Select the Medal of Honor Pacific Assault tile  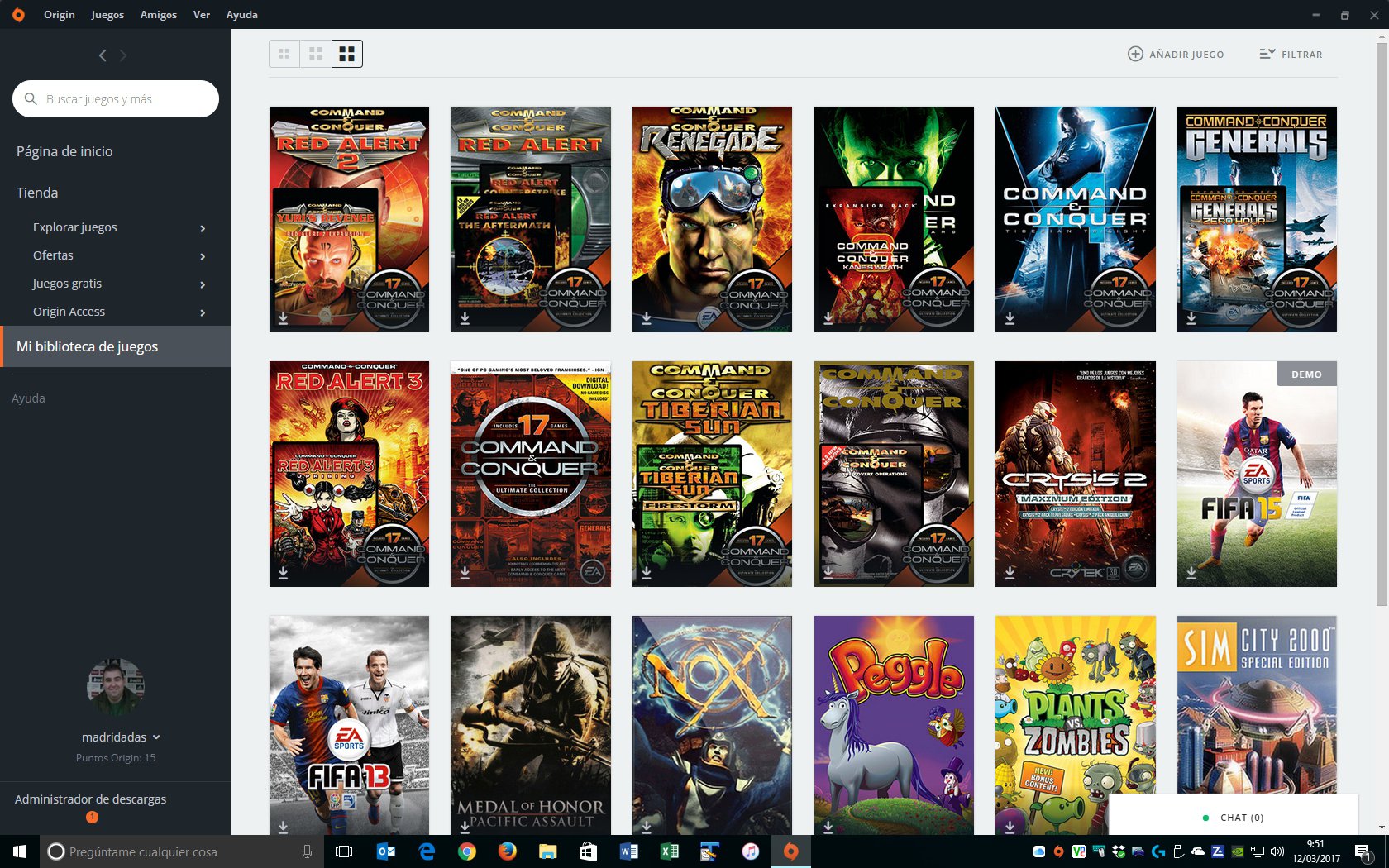click(531, 725)
